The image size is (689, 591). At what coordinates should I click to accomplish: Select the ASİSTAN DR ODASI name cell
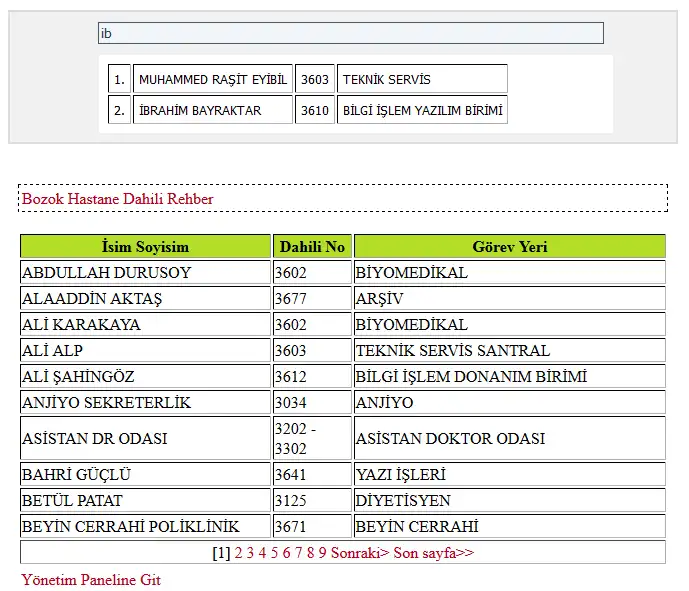145,438
